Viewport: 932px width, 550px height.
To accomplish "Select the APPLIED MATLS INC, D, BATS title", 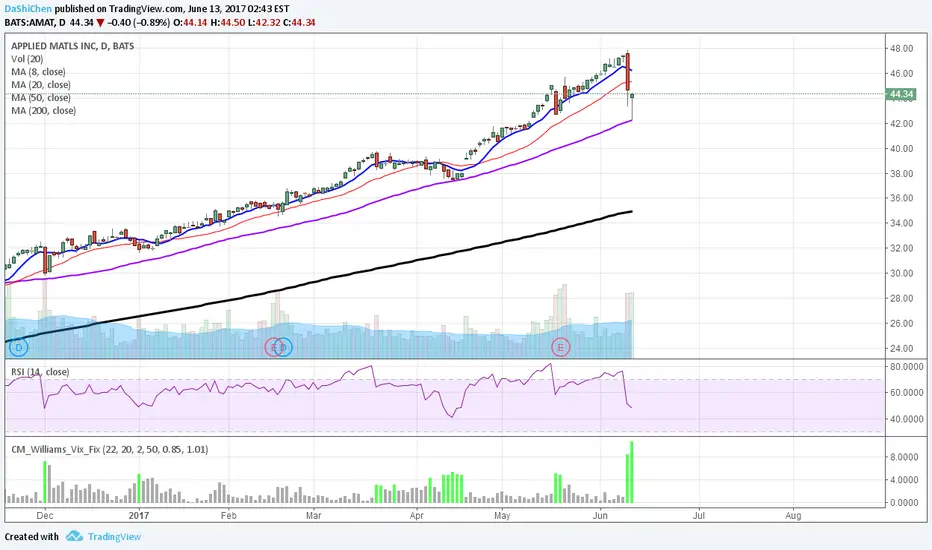I will 73,46.
